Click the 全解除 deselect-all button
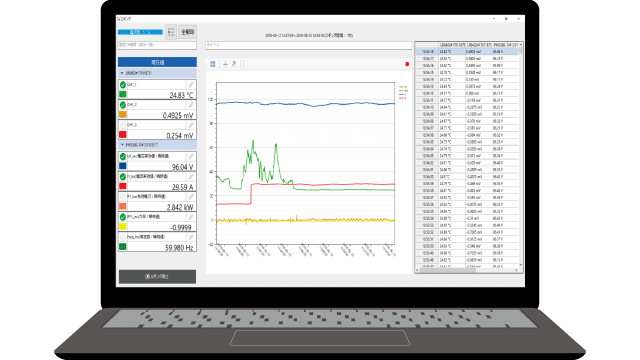This screenshot has width=640, height=360. pyautogui.click(x=187, y=32)
